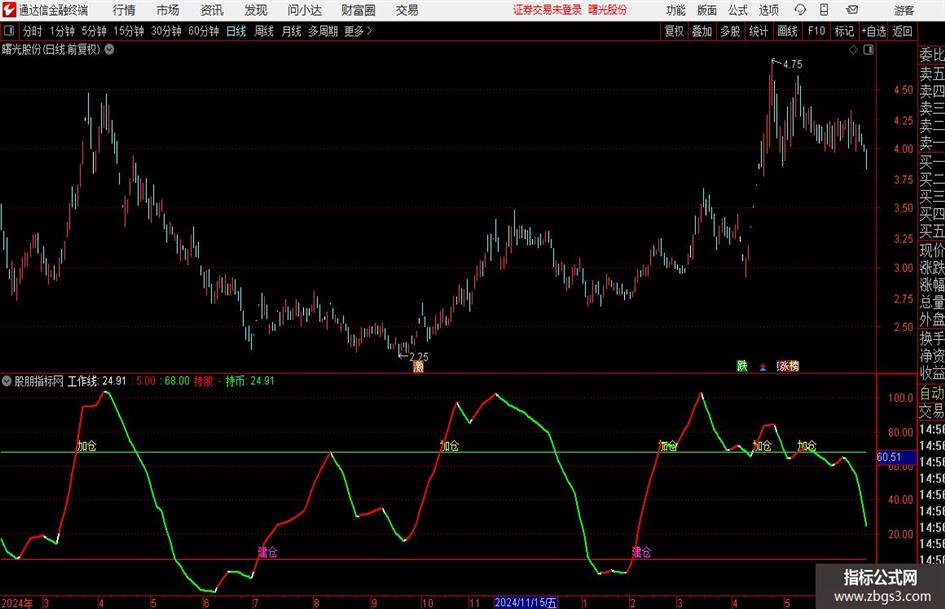The height and width of the screenshot is (609, 945).
Task: Click the 证券交易未登录 login link
Action: pos(547,10)
